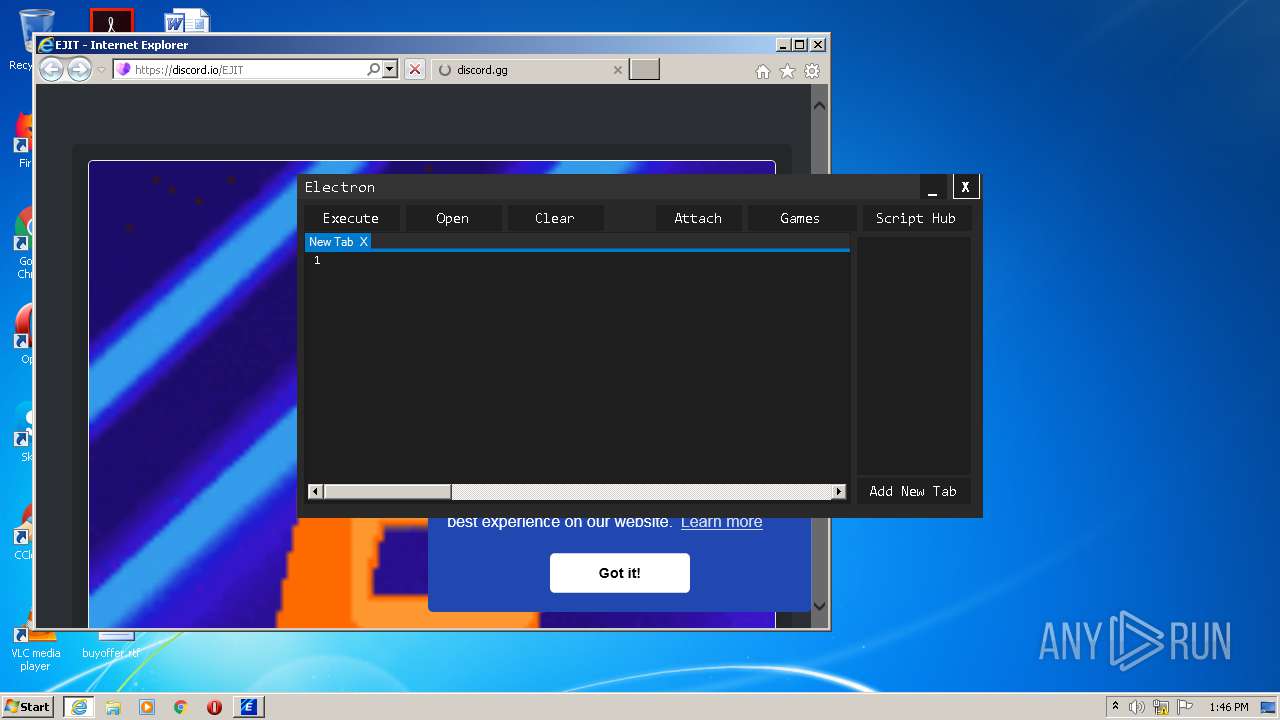Select the New Tab editor tab
The image size is (1280, 720).
coord(331,242)
